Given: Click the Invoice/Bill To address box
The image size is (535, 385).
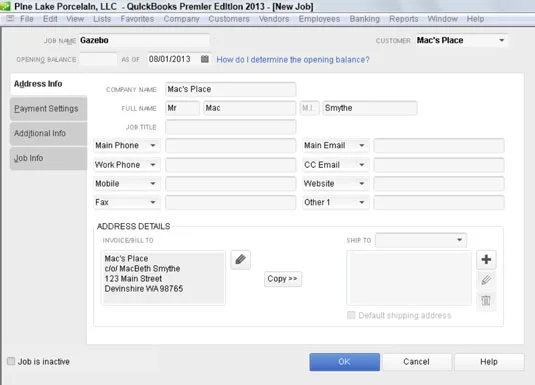Looking at the screenshot, I should (163, 277).
